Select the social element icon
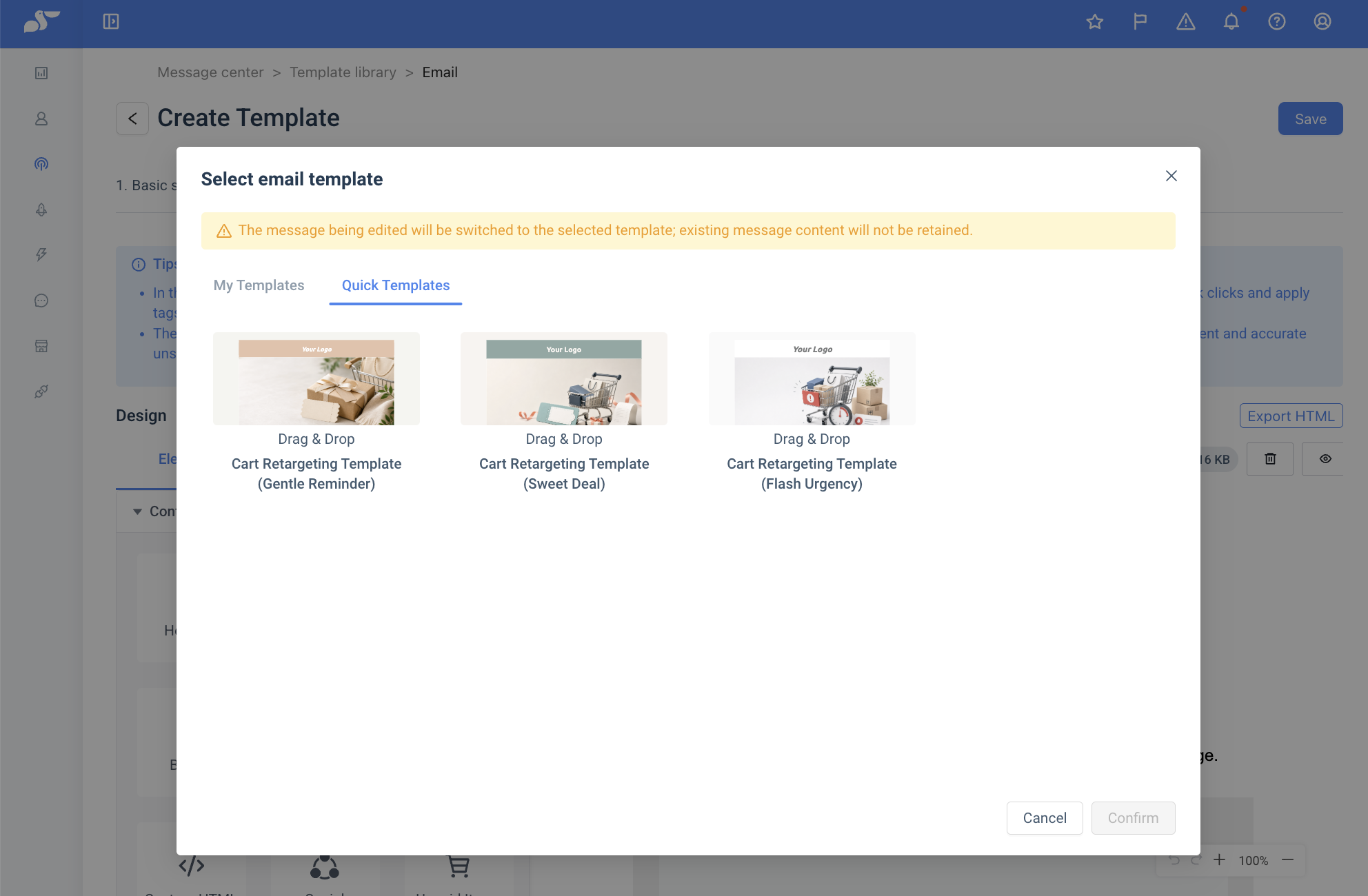The height and width of the screenshot is (896, 1368). point(324,867)
